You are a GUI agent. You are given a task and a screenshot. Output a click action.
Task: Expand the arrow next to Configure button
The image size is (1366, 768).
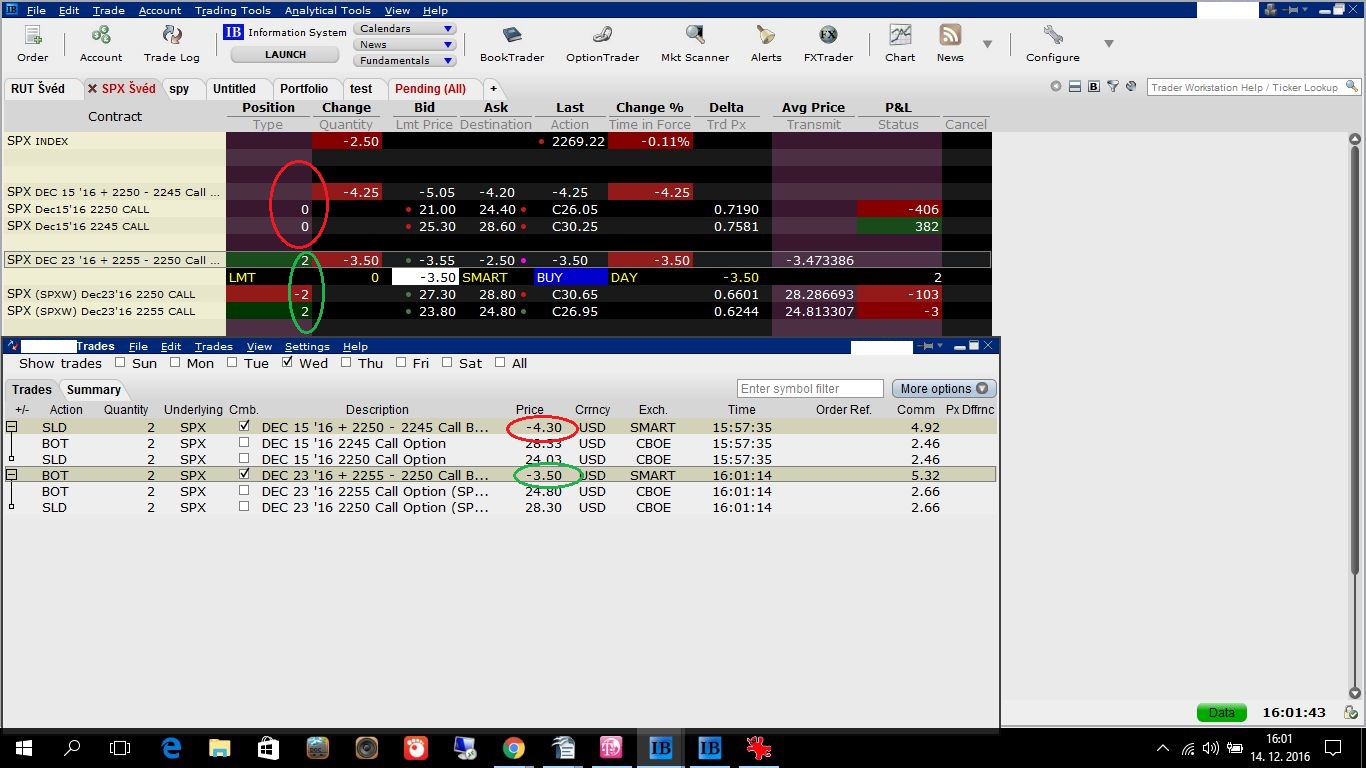[1108, 44]
